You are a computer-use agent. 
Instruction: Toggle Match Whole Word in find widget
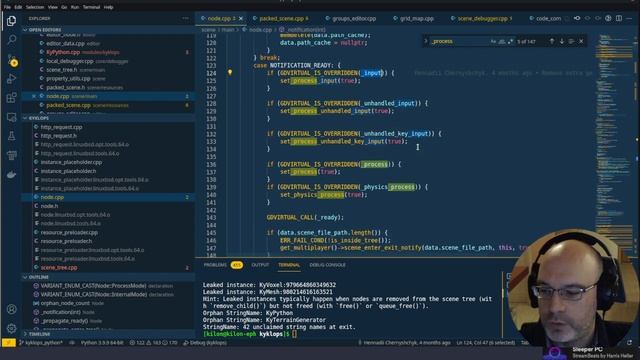click(502, 41)
